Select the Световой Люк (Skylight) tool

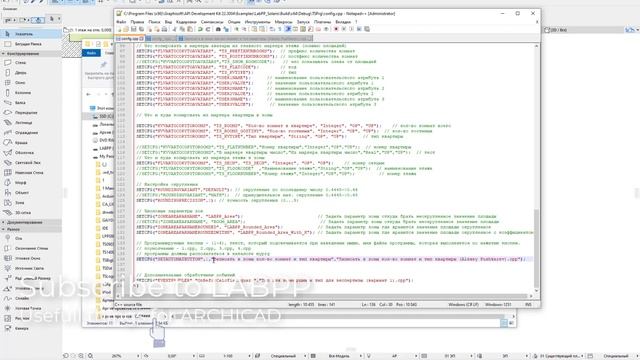31,163
